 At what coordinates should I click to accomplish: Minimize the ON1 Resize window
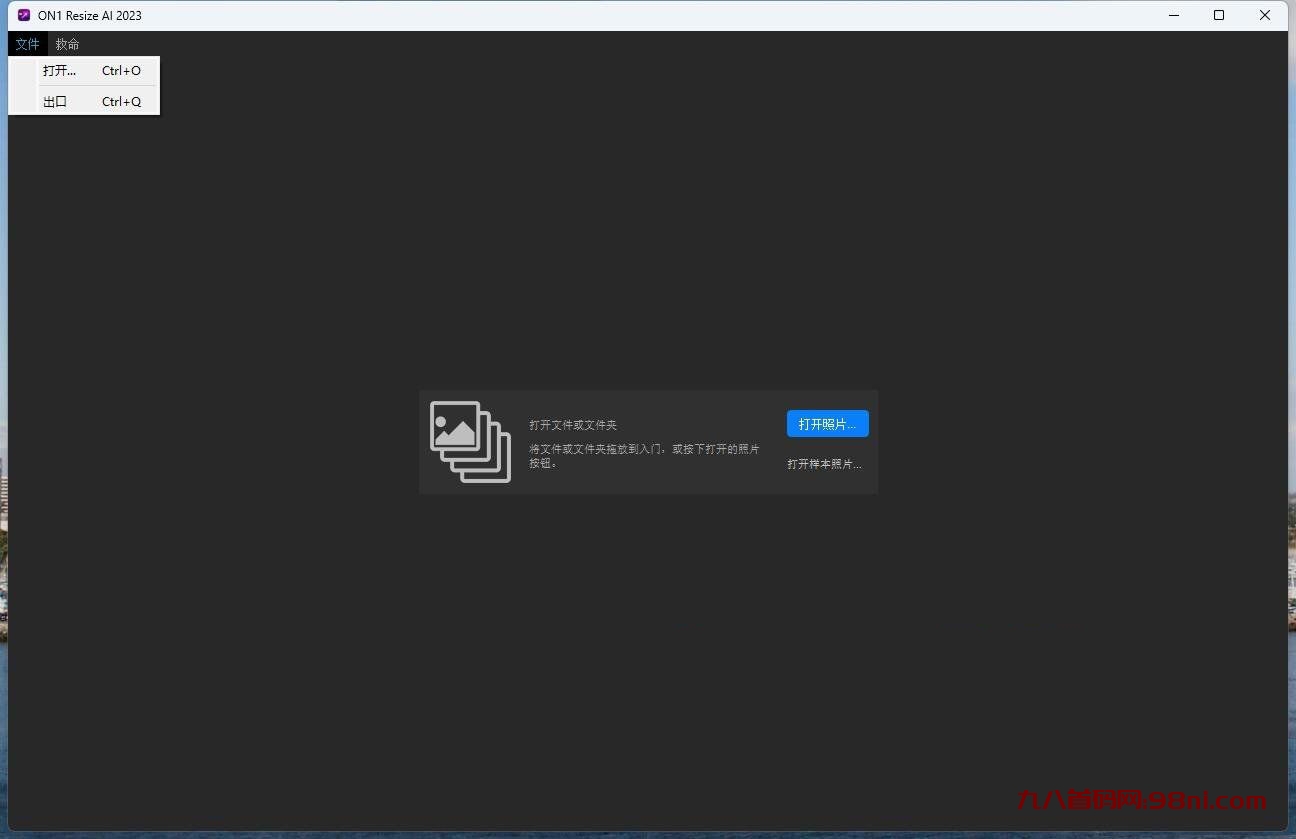[x=1173, y=15]
